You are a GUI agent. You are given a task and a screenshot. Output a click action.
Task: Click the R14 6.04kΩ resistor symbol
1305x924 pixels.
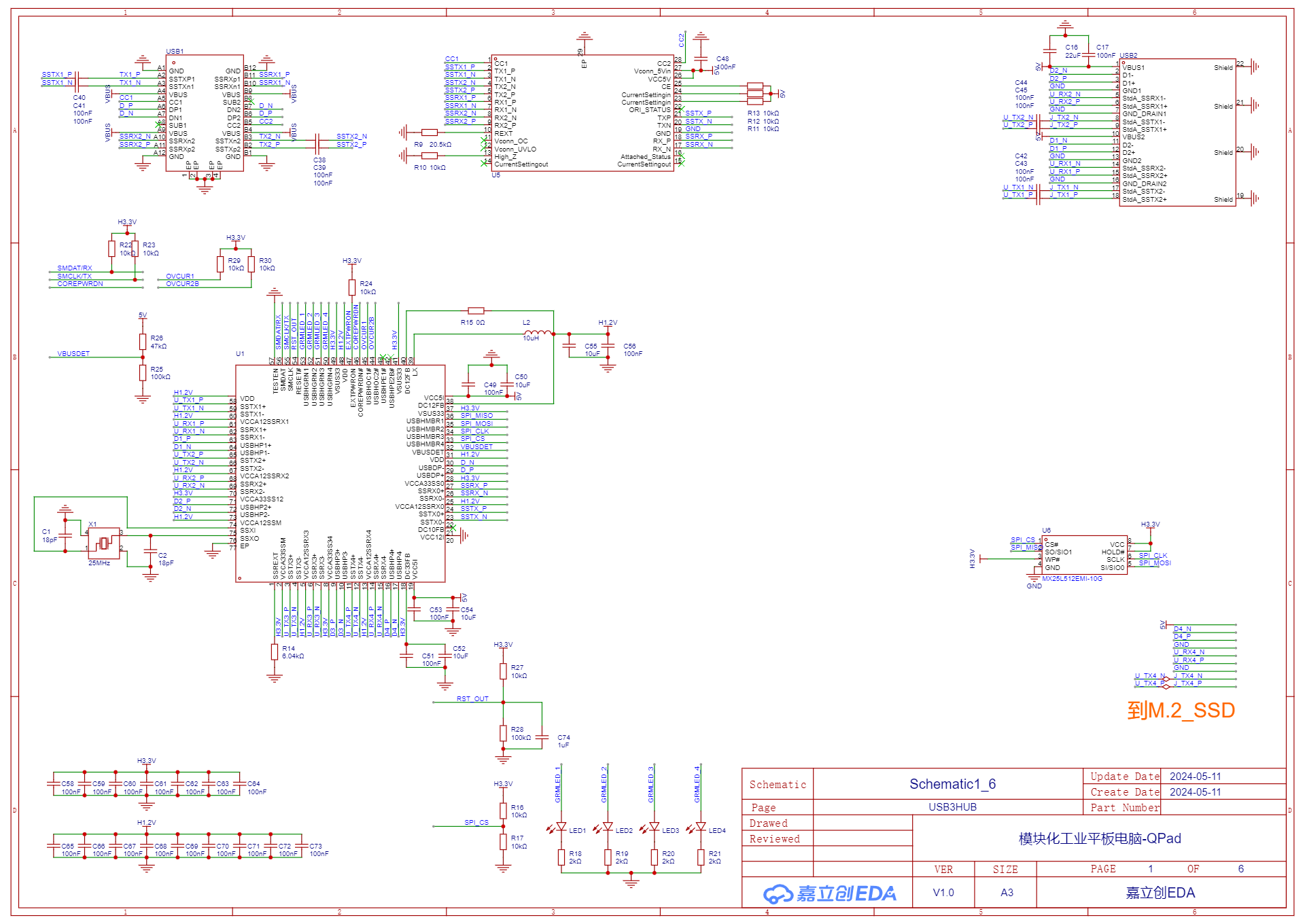tap(275, 652)
